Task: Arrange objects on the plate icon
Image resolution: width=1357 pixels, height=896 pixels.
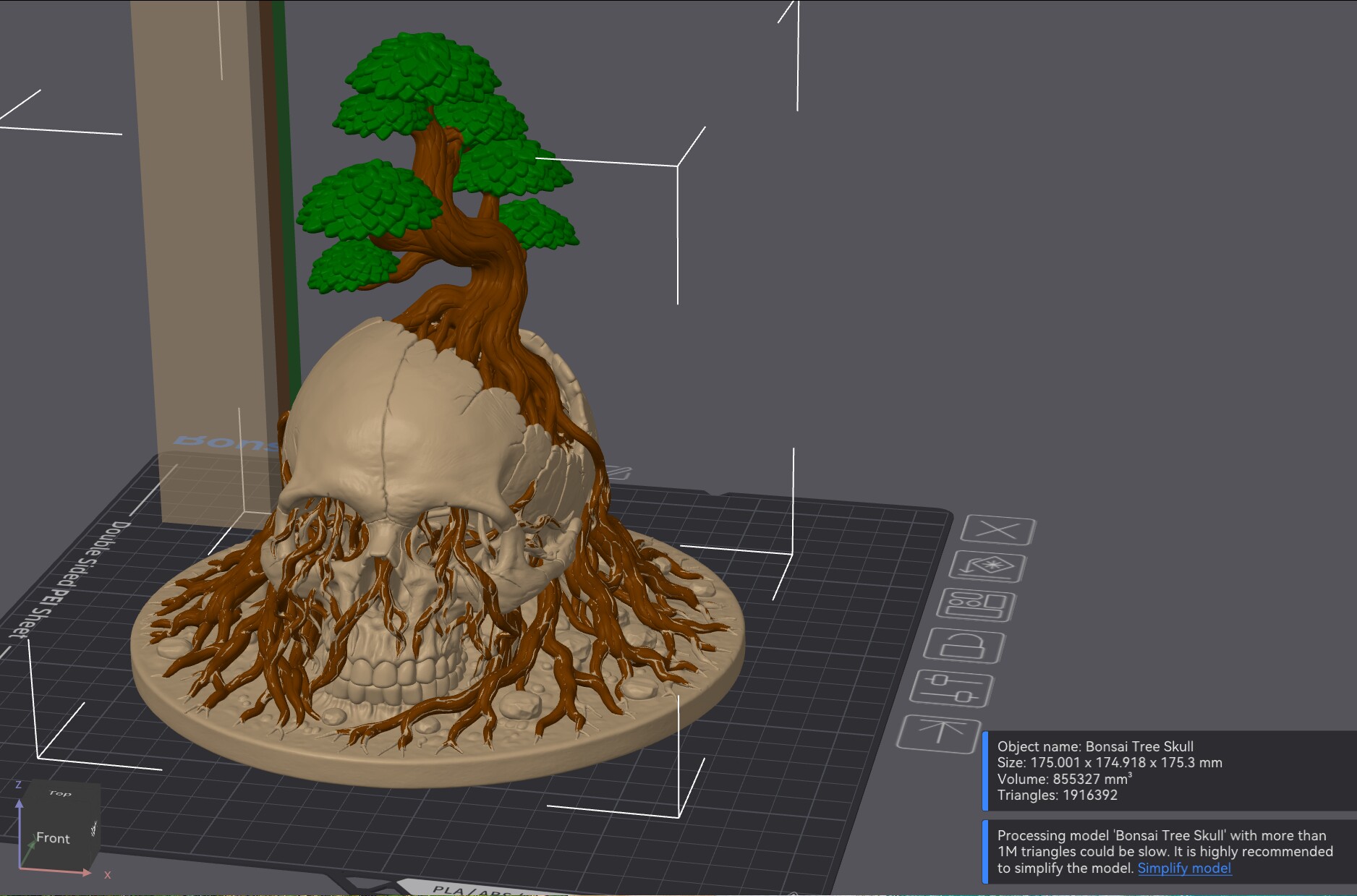Action: (x=976, y=606)
